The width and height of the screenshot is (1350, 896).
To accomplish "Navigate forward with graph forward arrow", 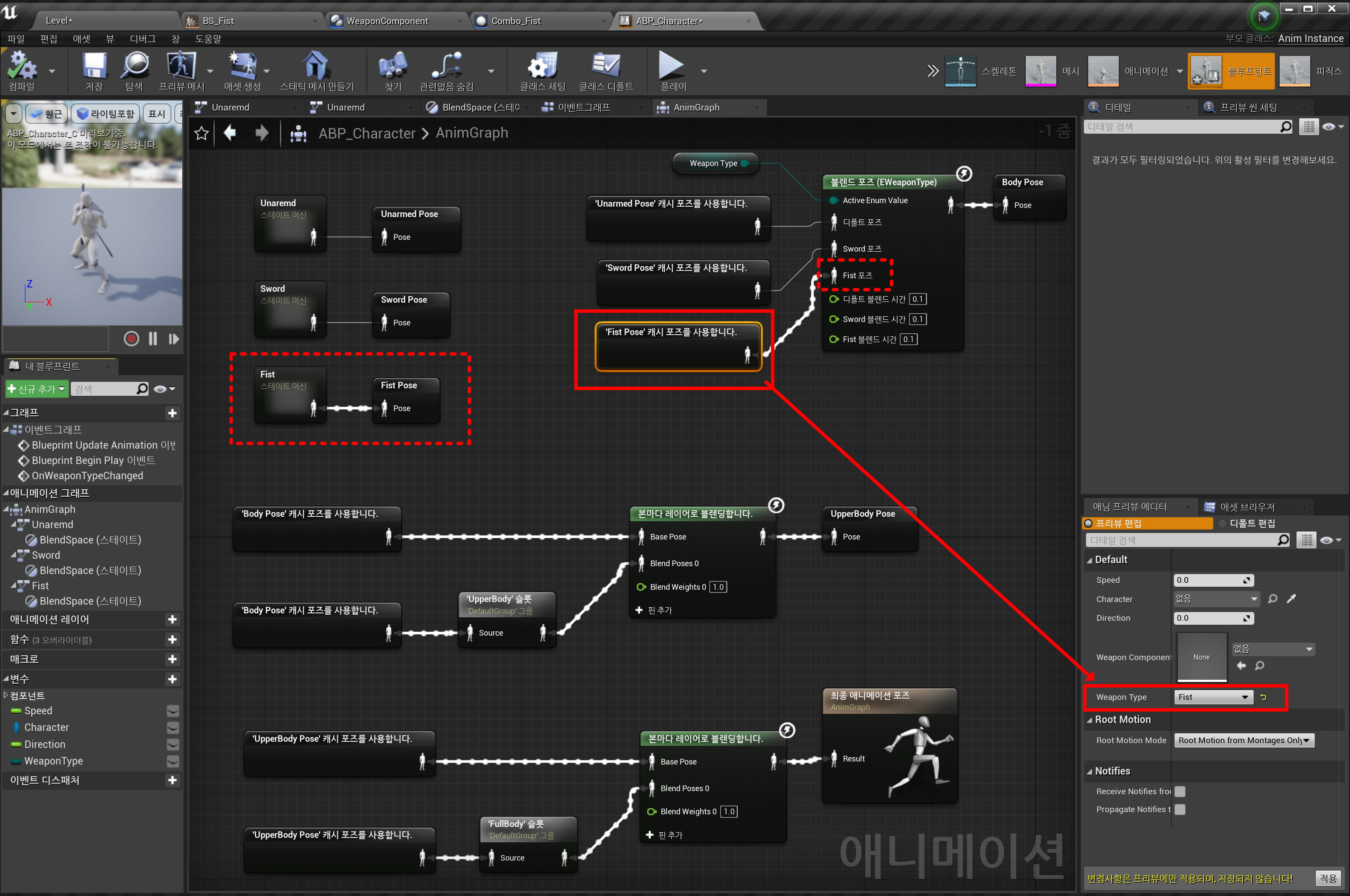I will tap(262, 133).
